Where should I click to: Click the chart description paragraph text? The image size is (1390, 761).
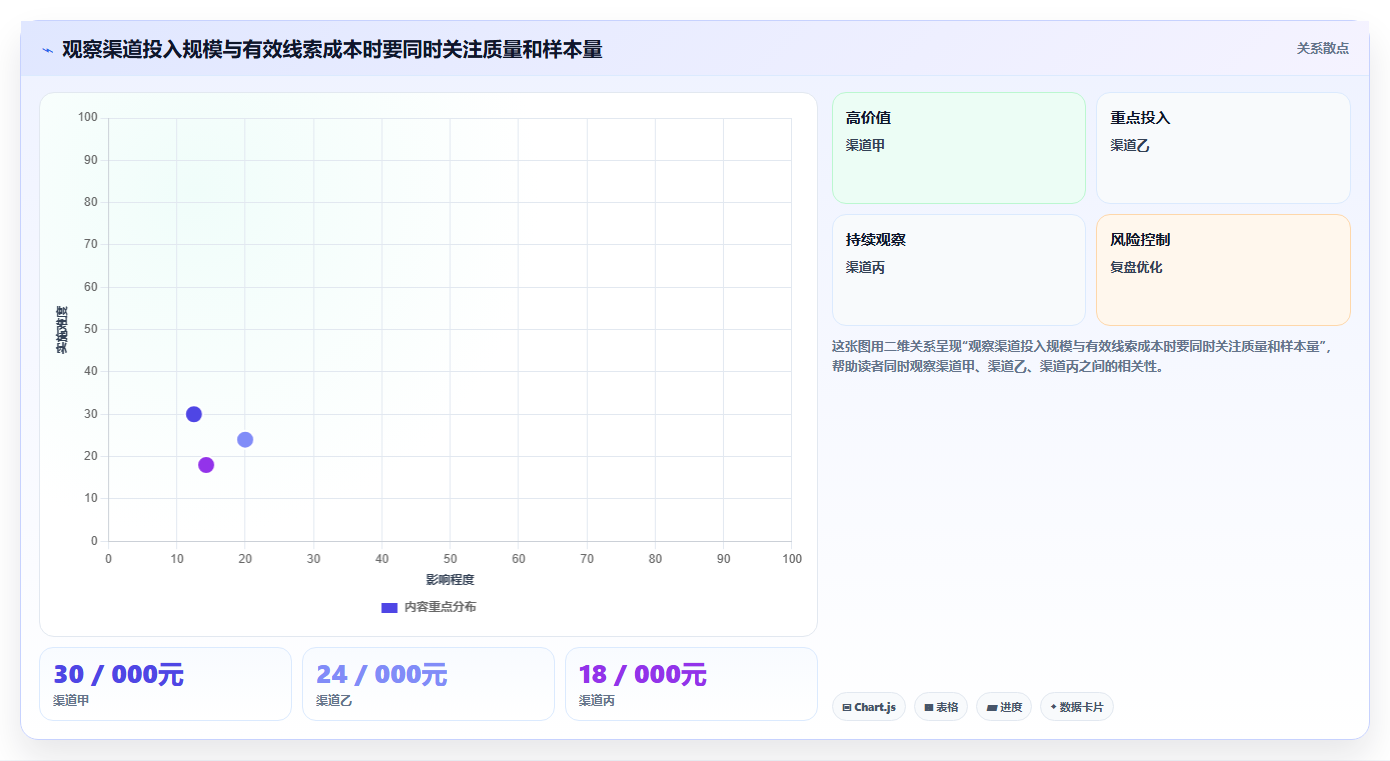[1084, 356]
